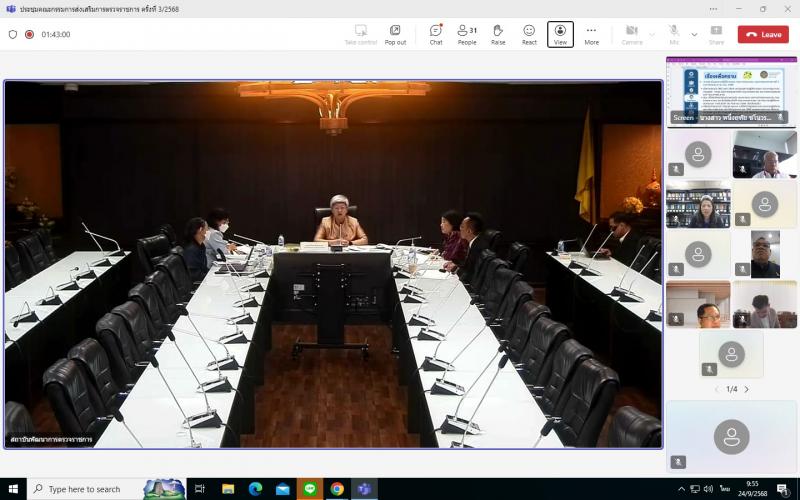Screen dimensions: 800x500
Task: Open Task View on the taskbar
Action: click(x=199, y=489)
